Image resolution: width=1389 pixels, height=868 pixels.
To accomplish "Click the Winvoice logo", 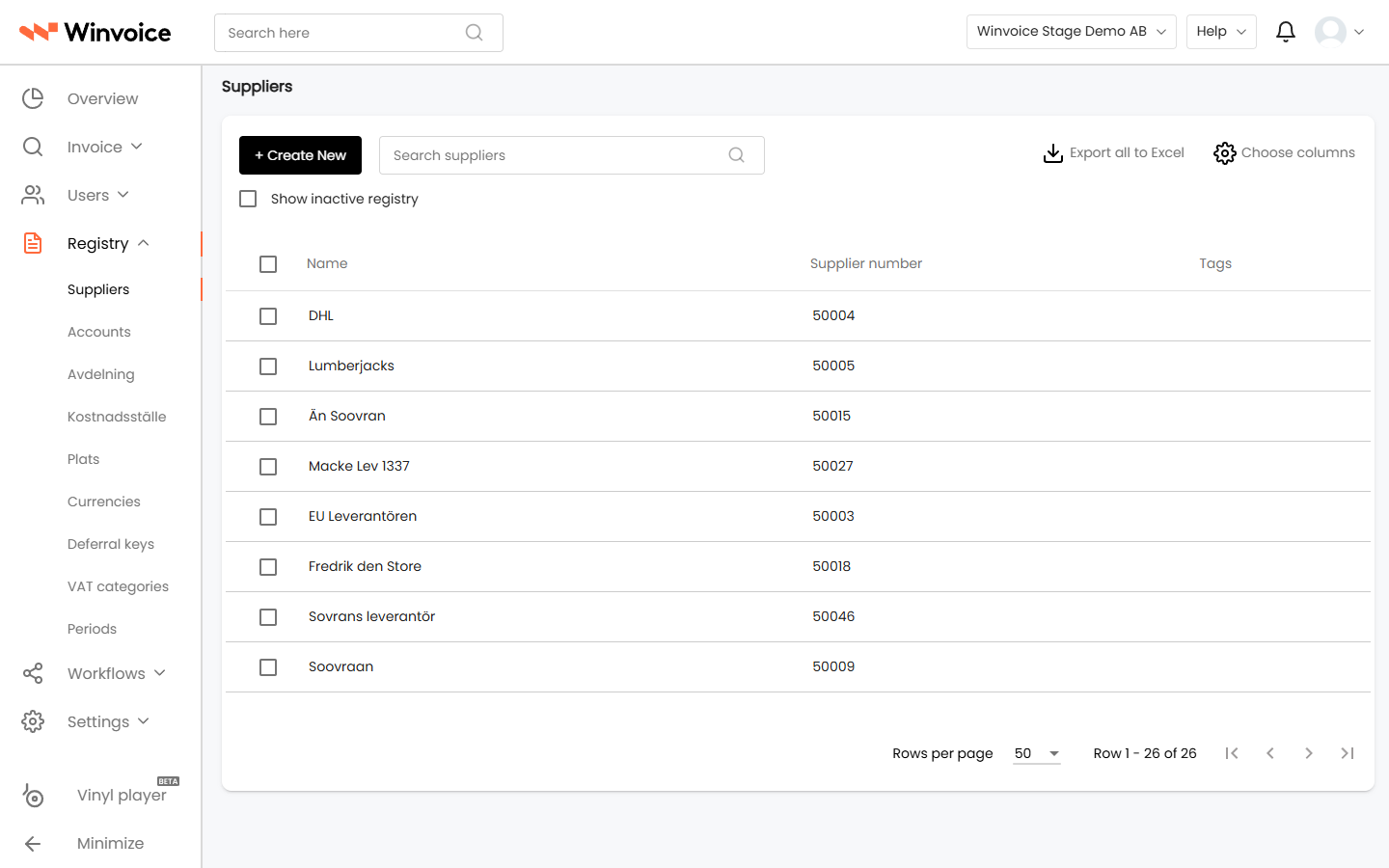I will [x=95, y=32].
